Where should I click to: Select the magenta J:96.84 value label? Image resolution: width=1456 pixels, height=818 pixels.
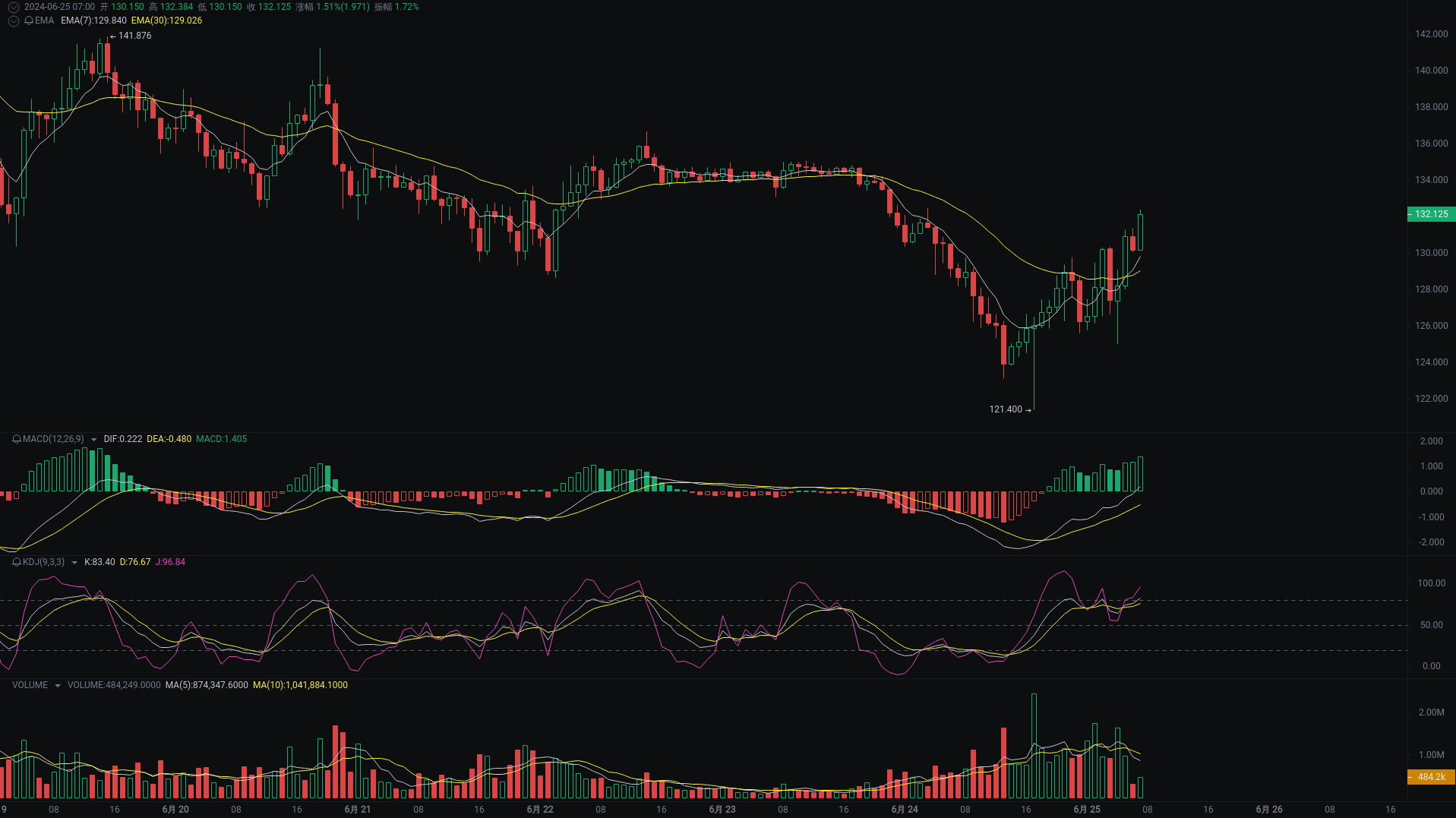click(x=170, y=563)
